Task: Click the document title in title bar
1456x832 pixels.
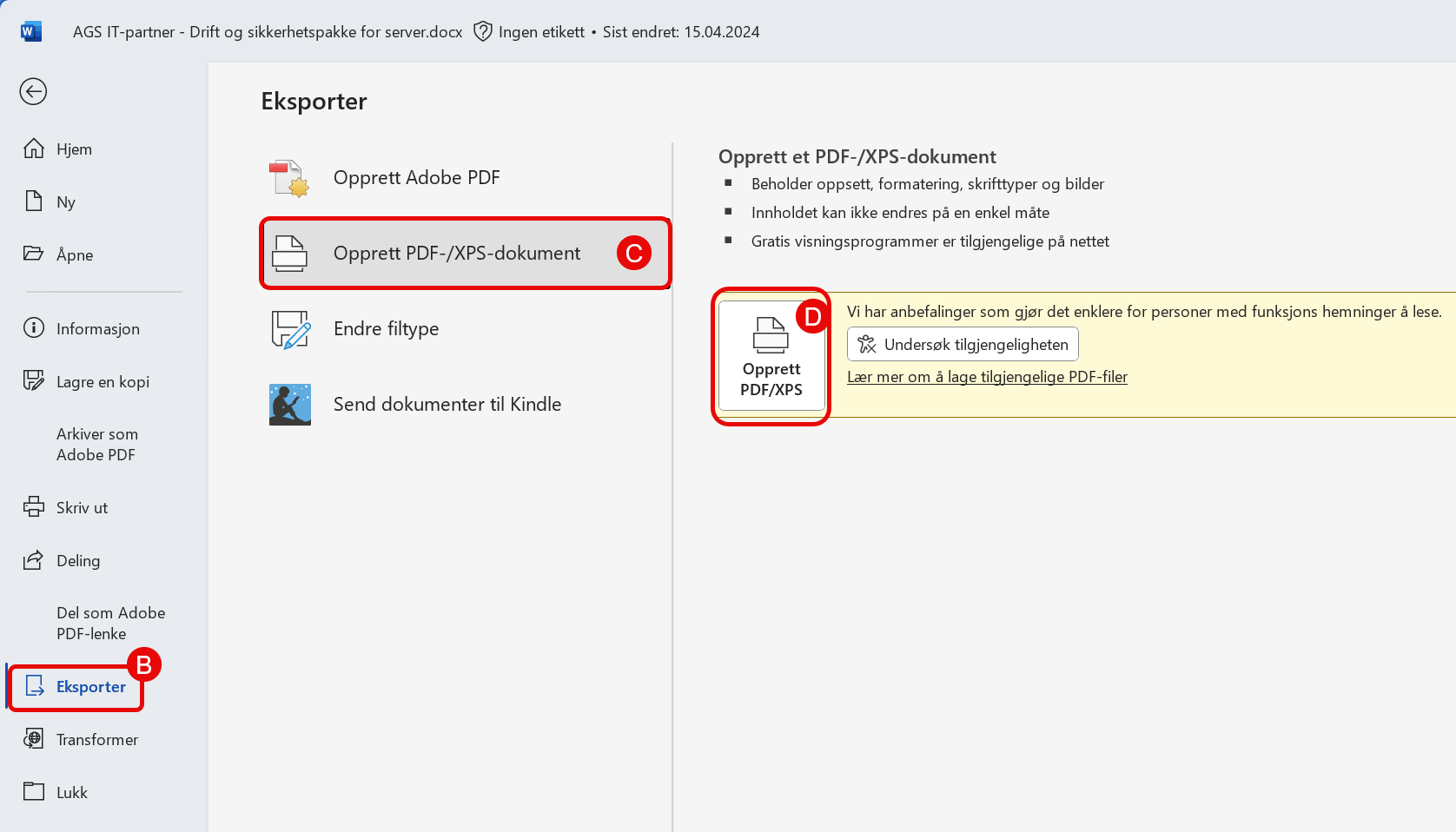Action: (x=268, y=32)
